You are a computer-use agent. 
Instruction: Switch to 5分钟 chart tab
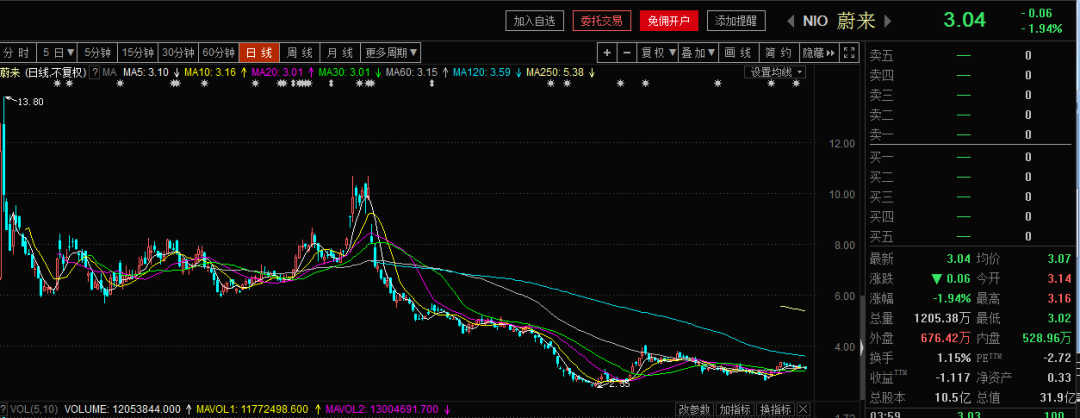97,53
